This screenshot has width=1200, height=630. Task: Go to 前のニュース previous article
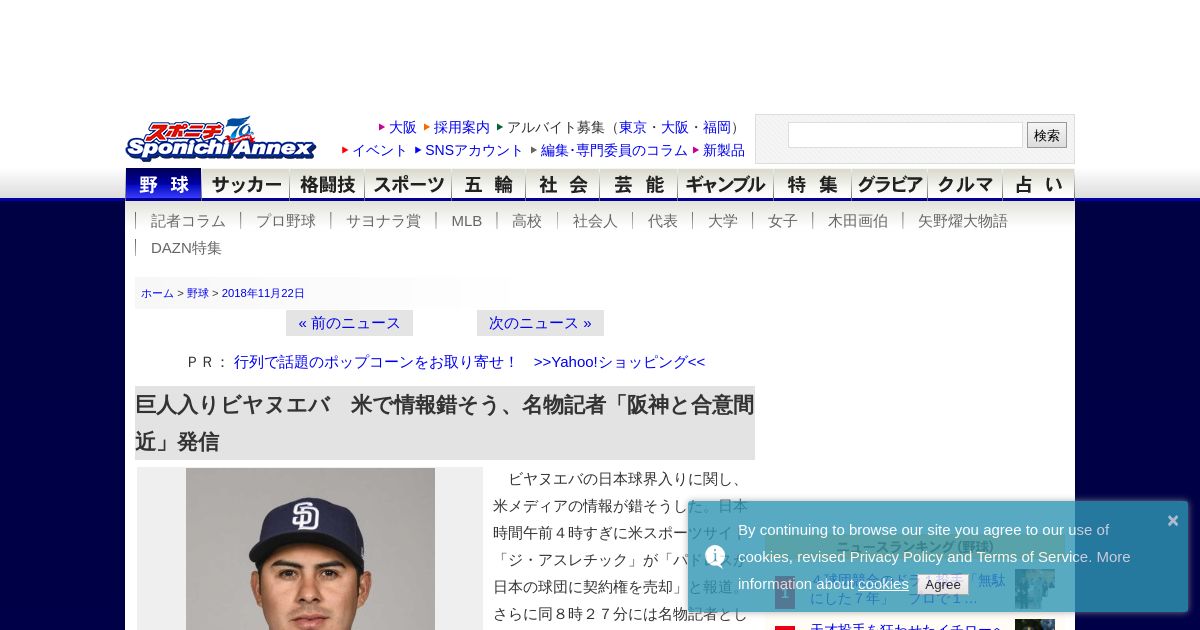[349, 323]
